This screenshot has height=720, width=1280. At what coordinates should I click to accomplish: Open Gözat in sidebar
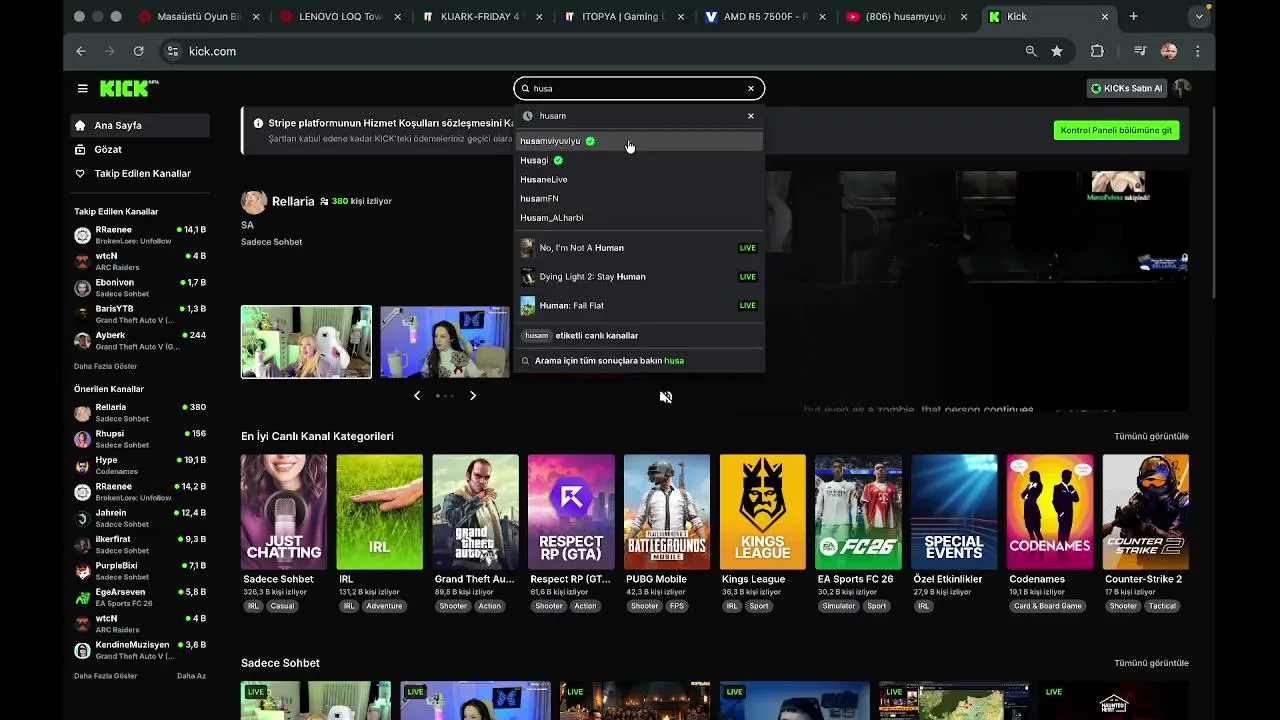(x=140, y=150)
